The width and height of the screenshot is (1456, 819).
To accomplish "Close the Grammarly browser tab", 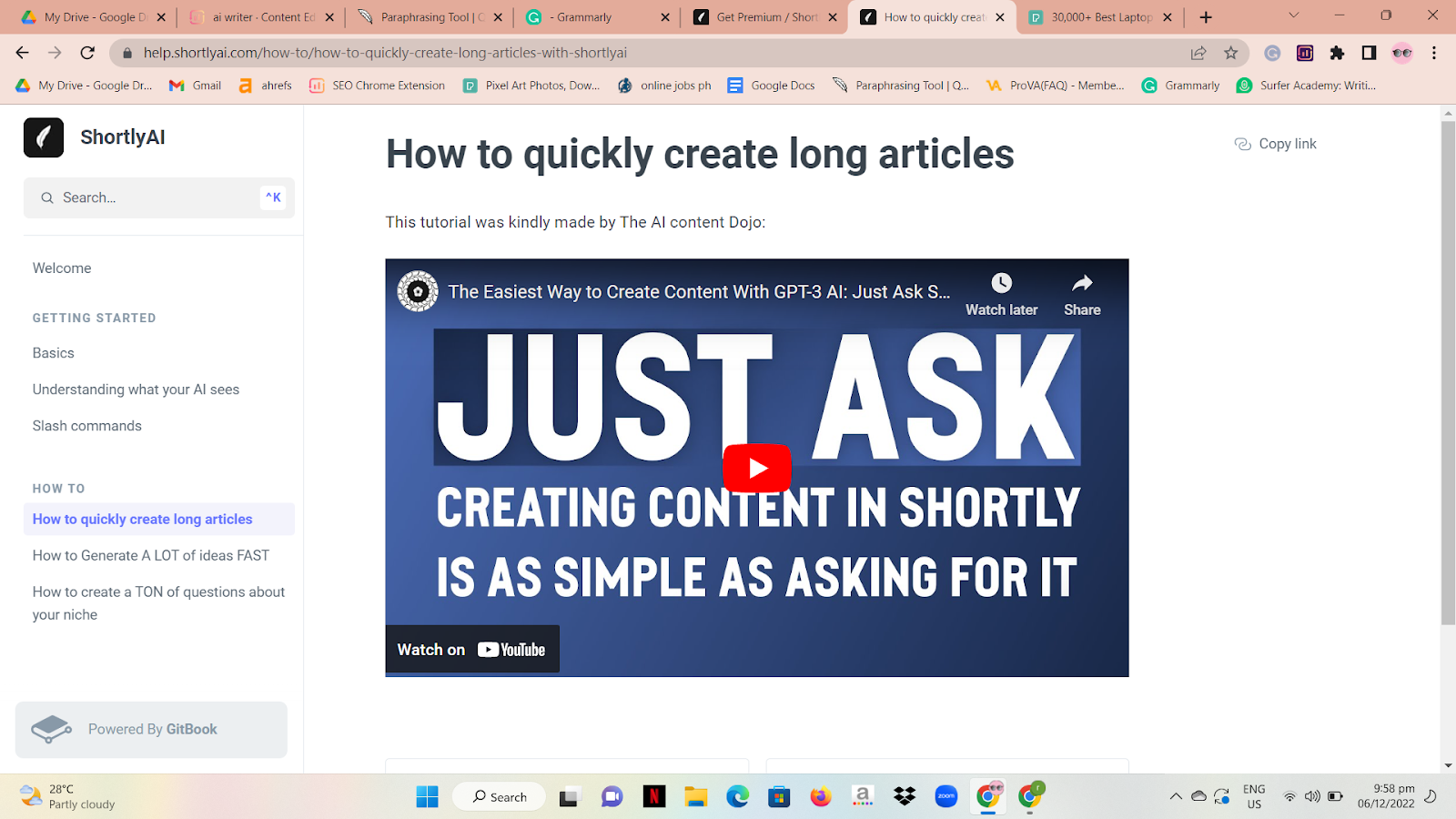I will coord(665,17).
